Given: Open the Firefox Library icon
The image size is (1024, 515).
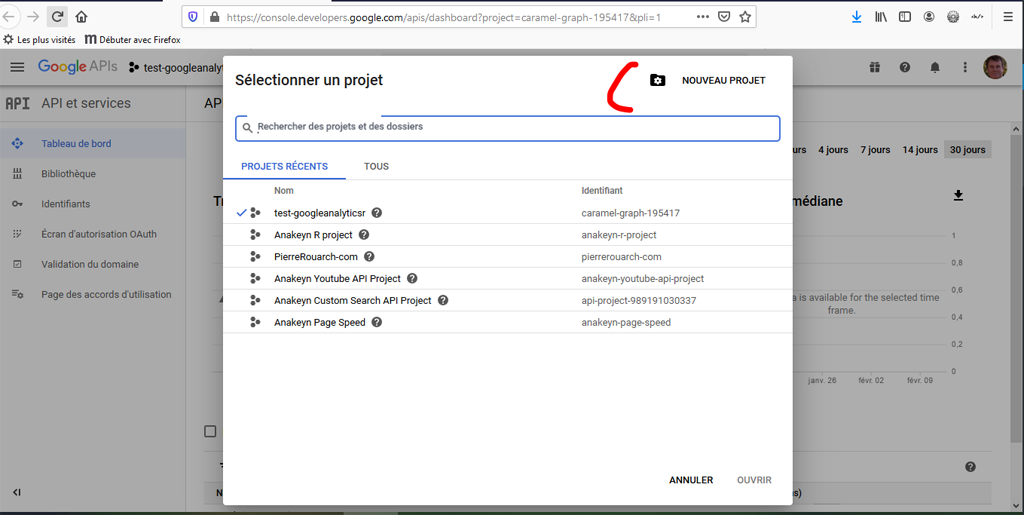Looking at the screenshot, I should coord(881,17).
